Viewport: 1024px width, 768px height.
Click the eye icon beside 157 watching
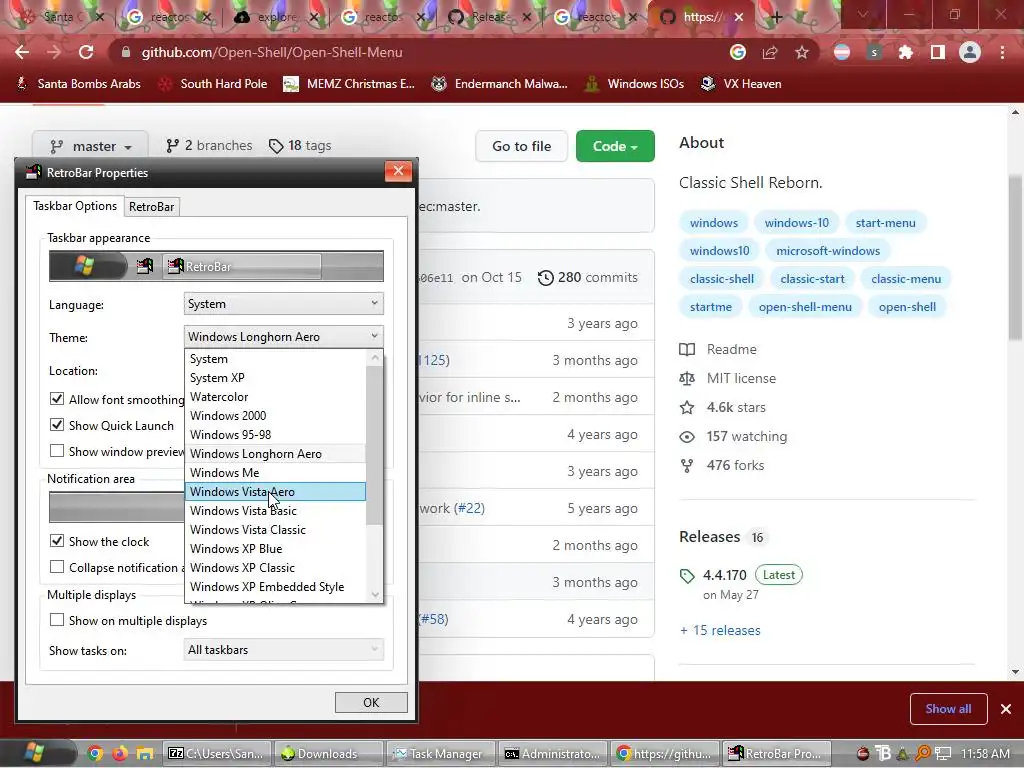click(x=687, y=436)
